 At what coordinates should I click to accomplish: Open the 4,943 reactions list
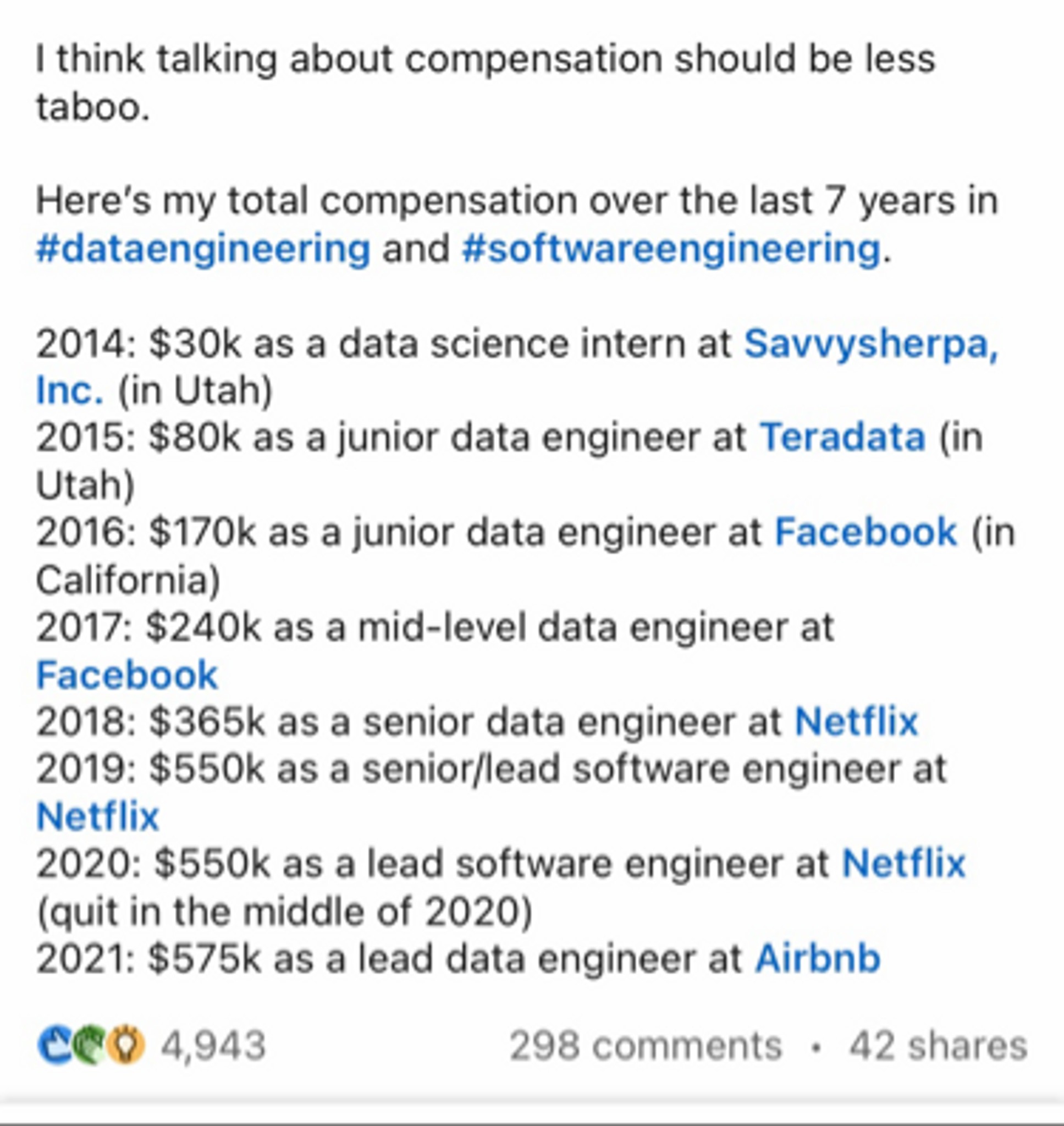click(213, 1046)
